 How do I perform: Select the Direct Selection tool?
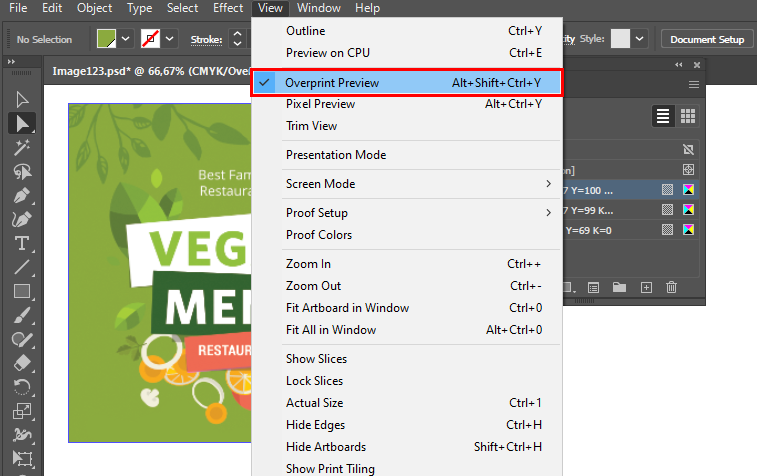tap(22, 123)
